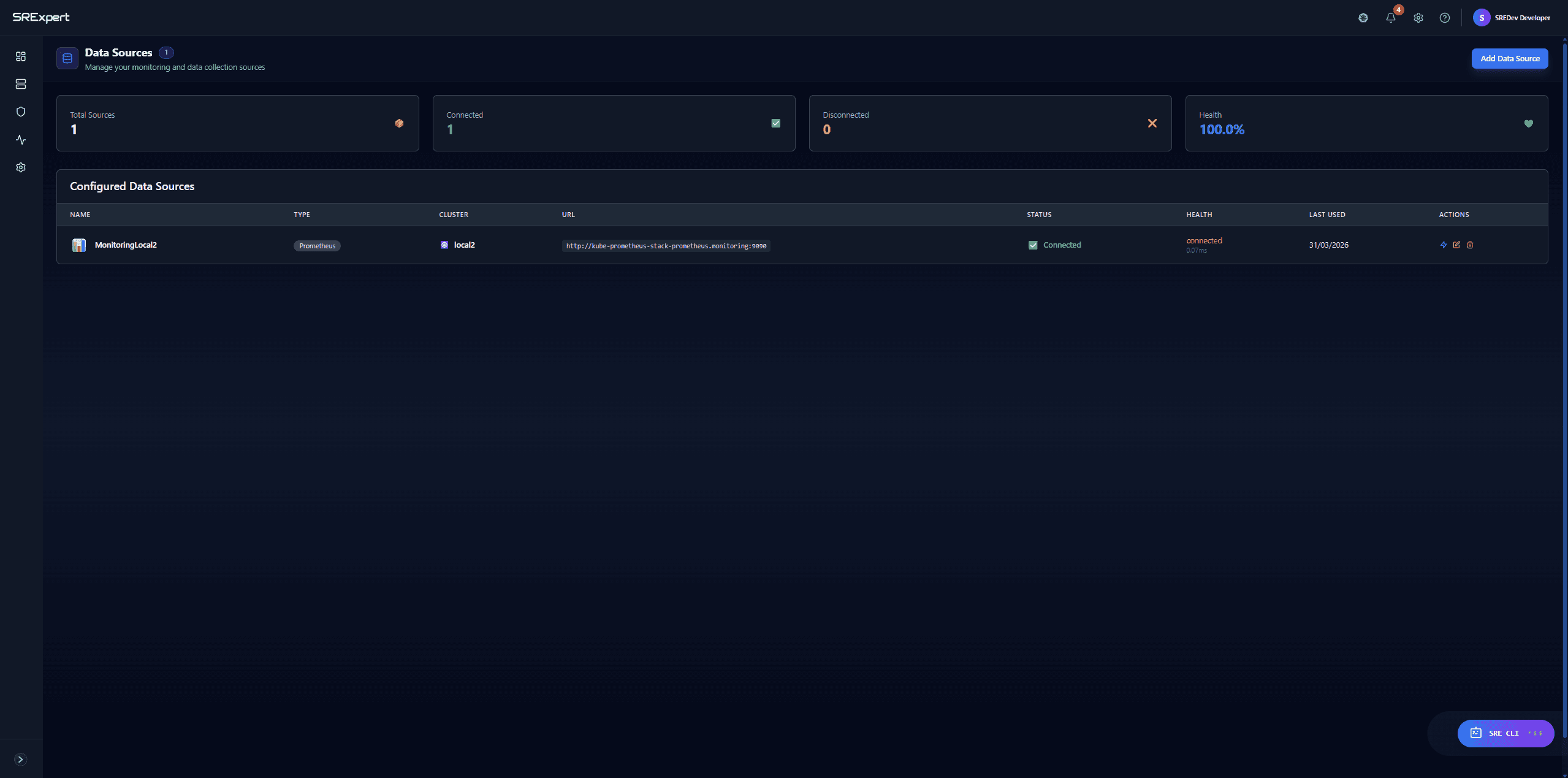Open SREDev Developer user menu

point(1512,18)
